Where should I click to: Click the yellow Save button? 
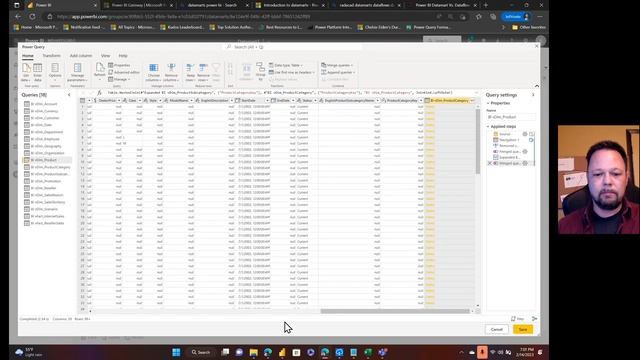(x=523, y=329)
